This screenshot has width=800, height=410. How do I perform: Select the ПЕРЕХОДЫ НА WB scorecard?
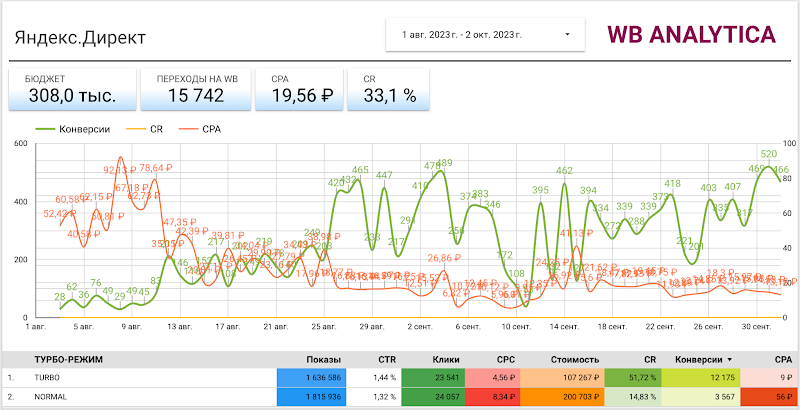(x=196, y=89)
